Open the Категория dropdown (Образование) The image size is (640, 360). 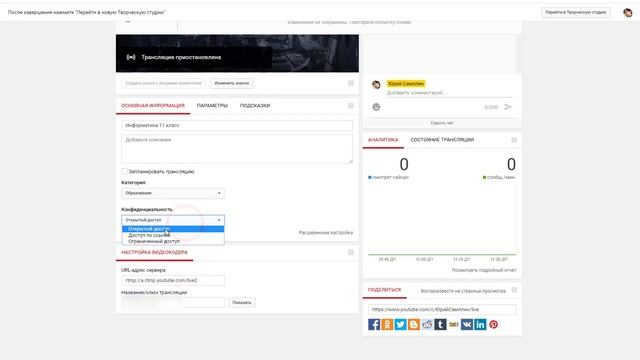pos(173,193)
